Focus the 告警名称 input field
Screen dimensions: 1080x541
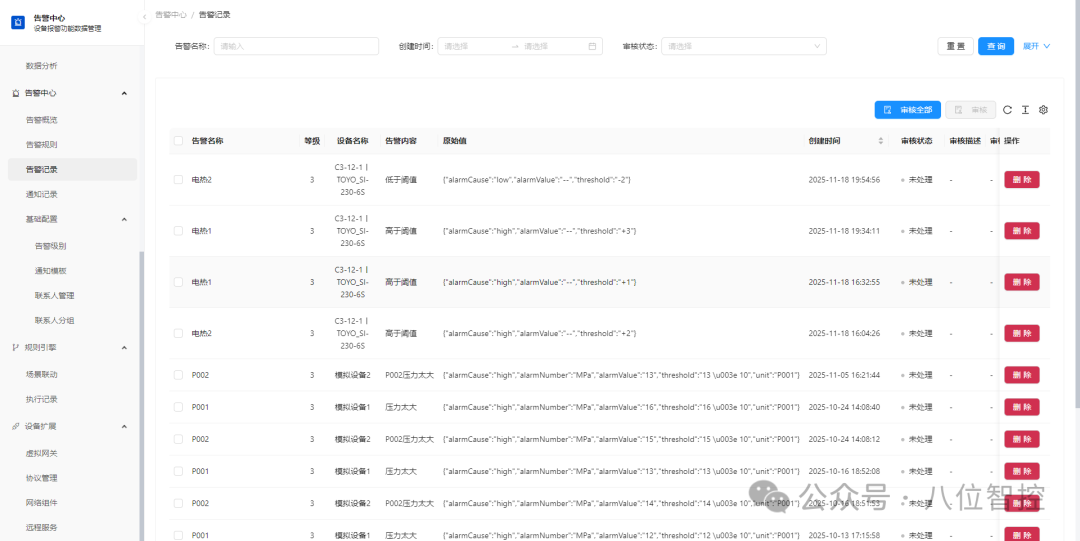[x=296, y=46]
